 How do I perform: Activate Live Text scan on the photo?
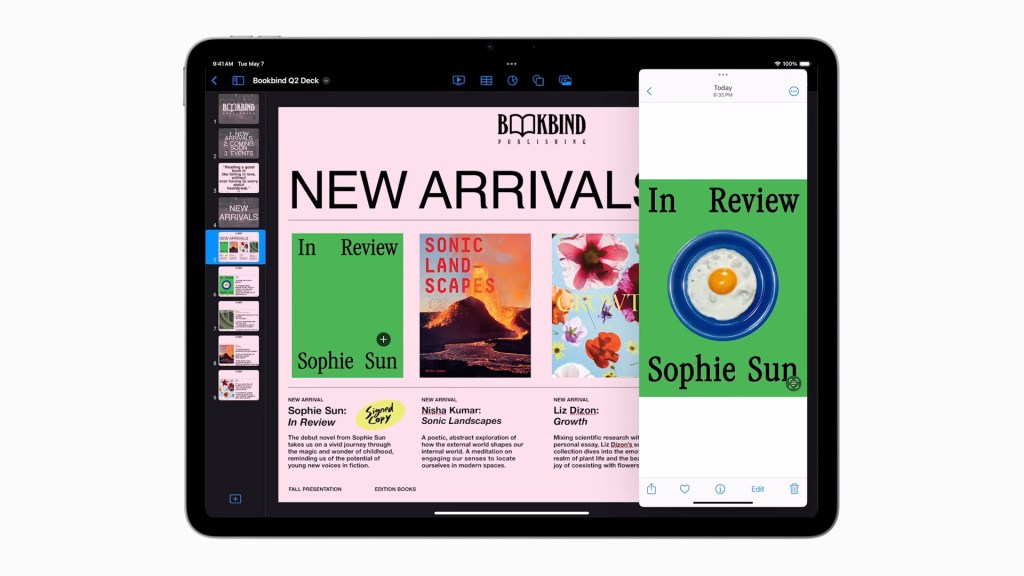coord(793,383)
